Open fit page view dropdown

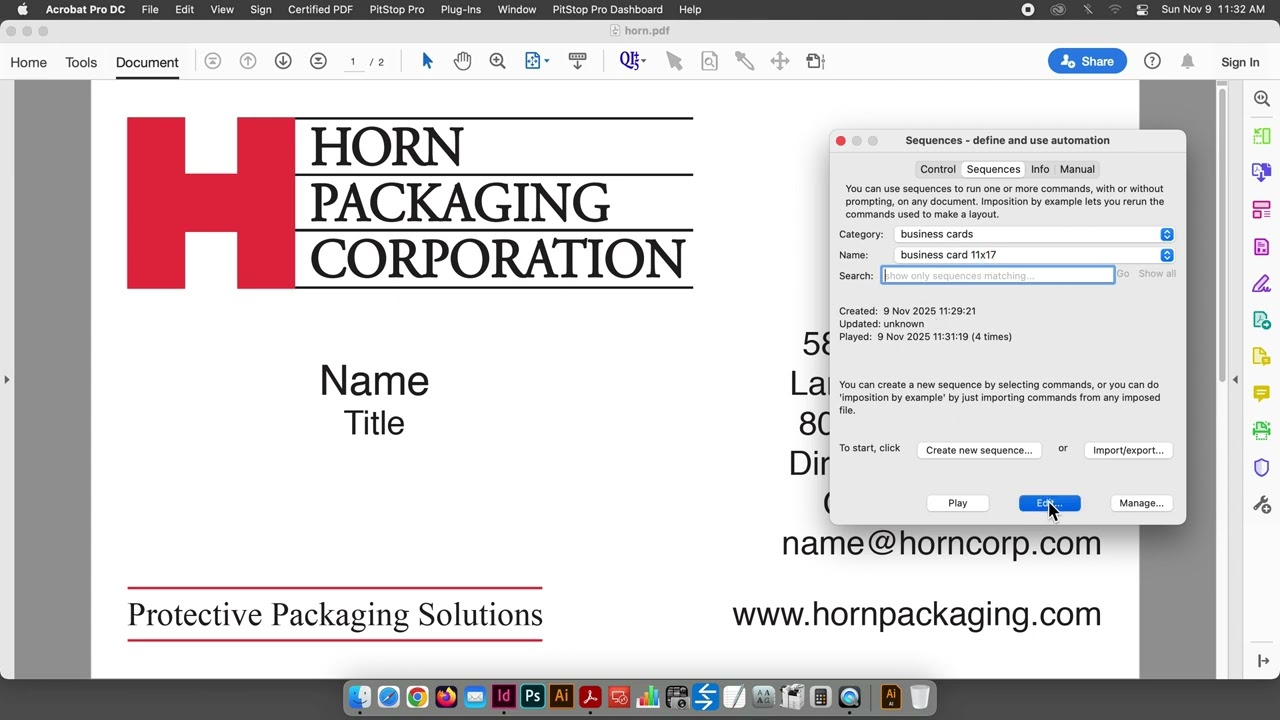tap(537, 61)
